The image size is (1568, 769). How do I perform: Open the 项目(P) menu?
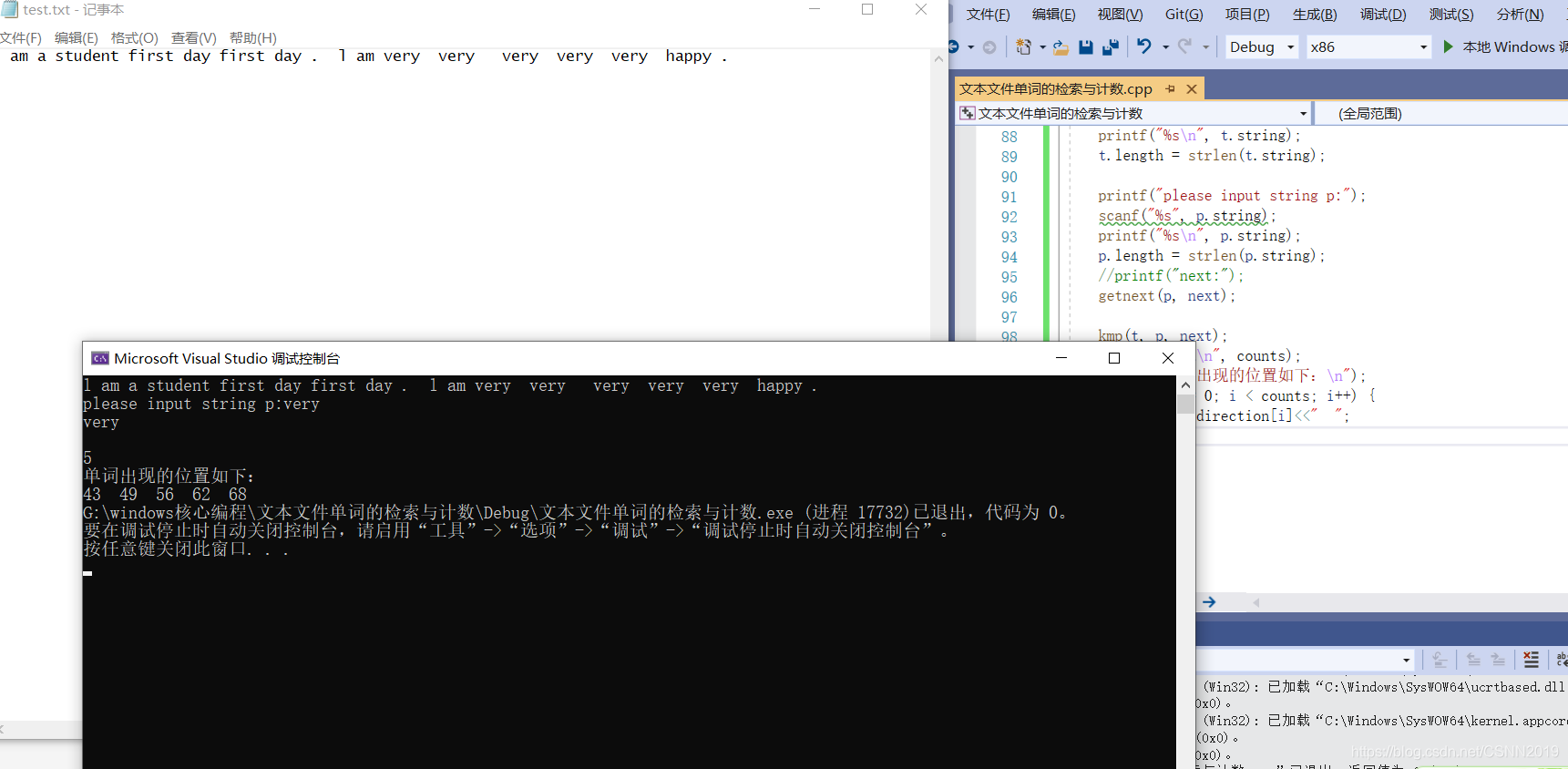point(1247,14)
